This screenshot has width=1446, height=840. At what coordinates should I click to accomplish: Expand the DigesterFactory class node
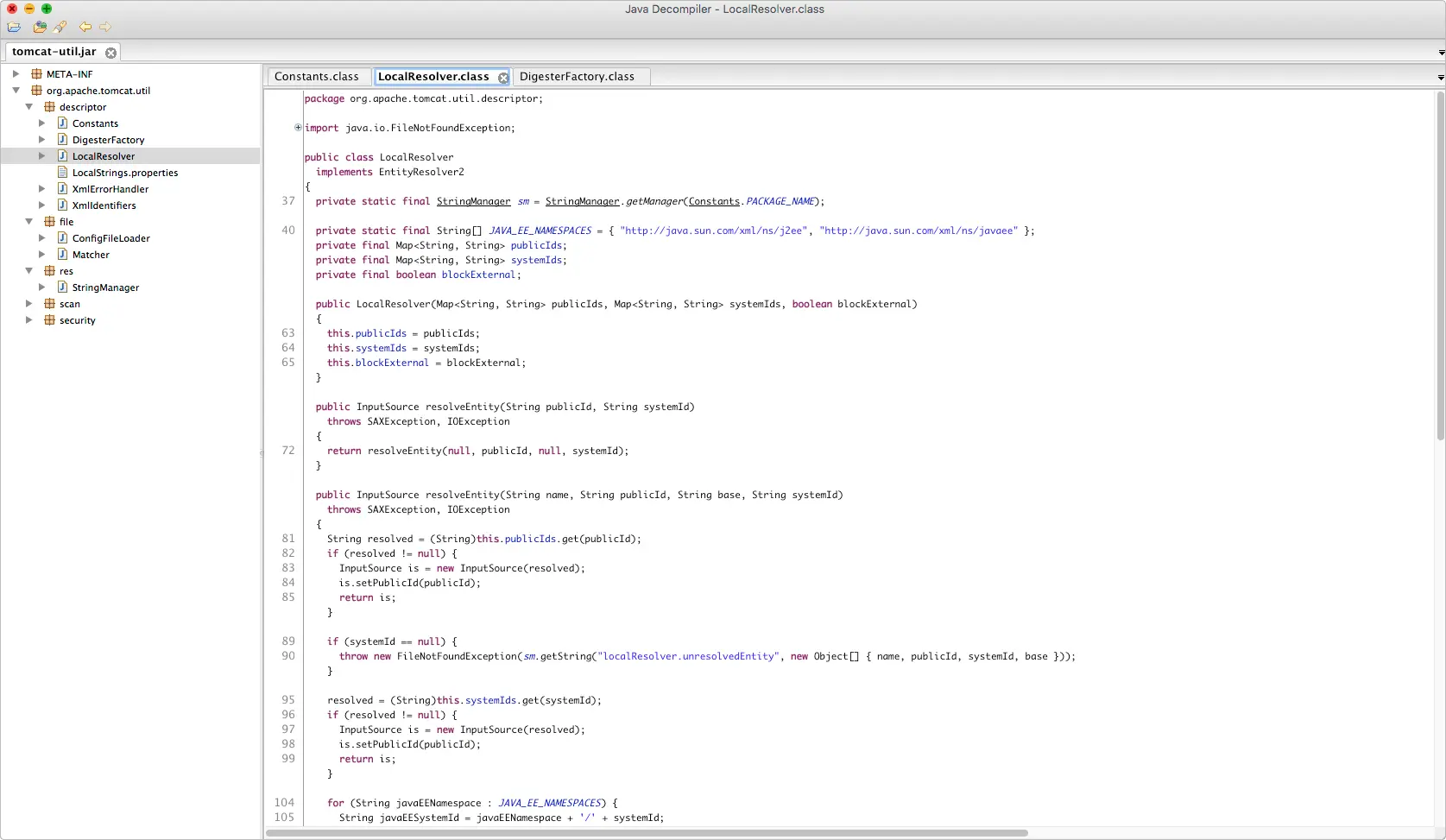(41, 140)
